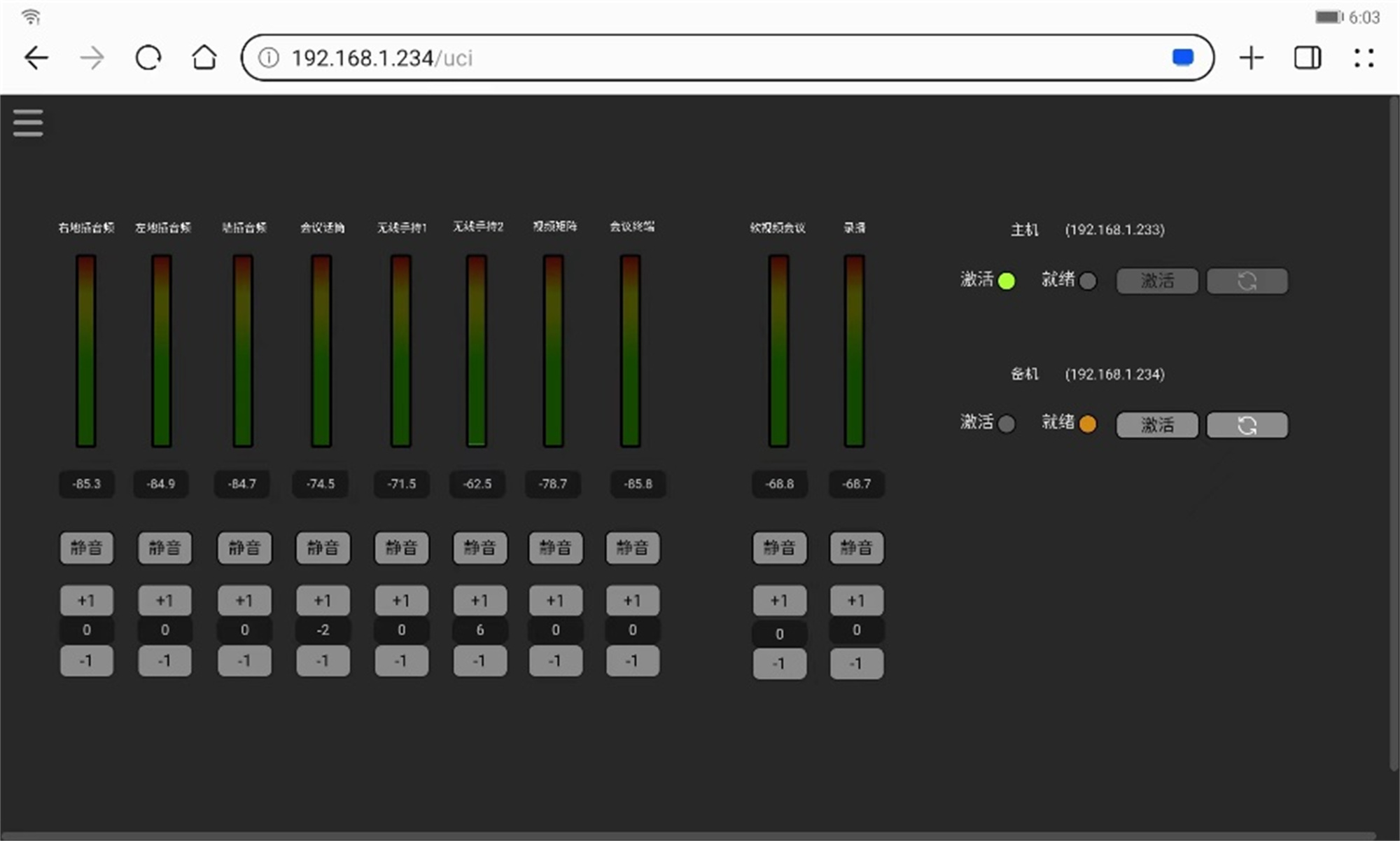Open the browser four-dot options menu

1364,57
